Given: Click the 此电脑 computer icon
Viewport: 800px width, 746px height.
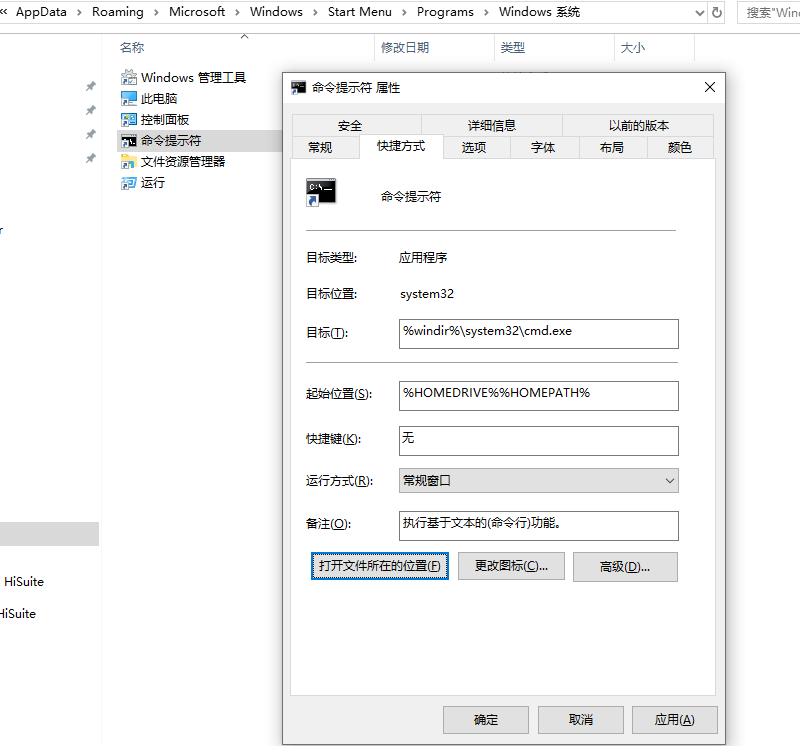Looking at the screenshot, I should 129,98.
